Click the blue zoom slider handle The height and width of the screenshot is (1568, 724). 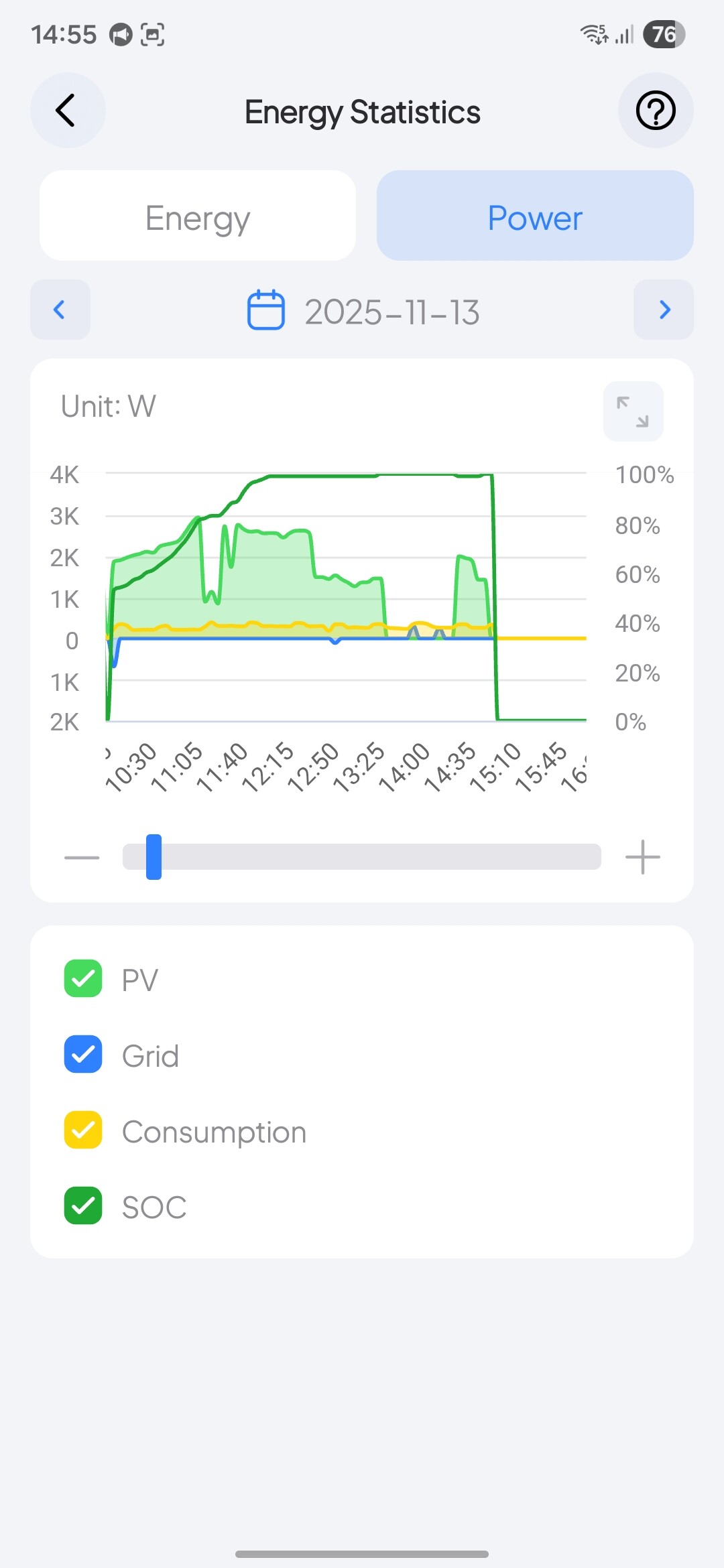pyautogui.click(x=154, y=857)
